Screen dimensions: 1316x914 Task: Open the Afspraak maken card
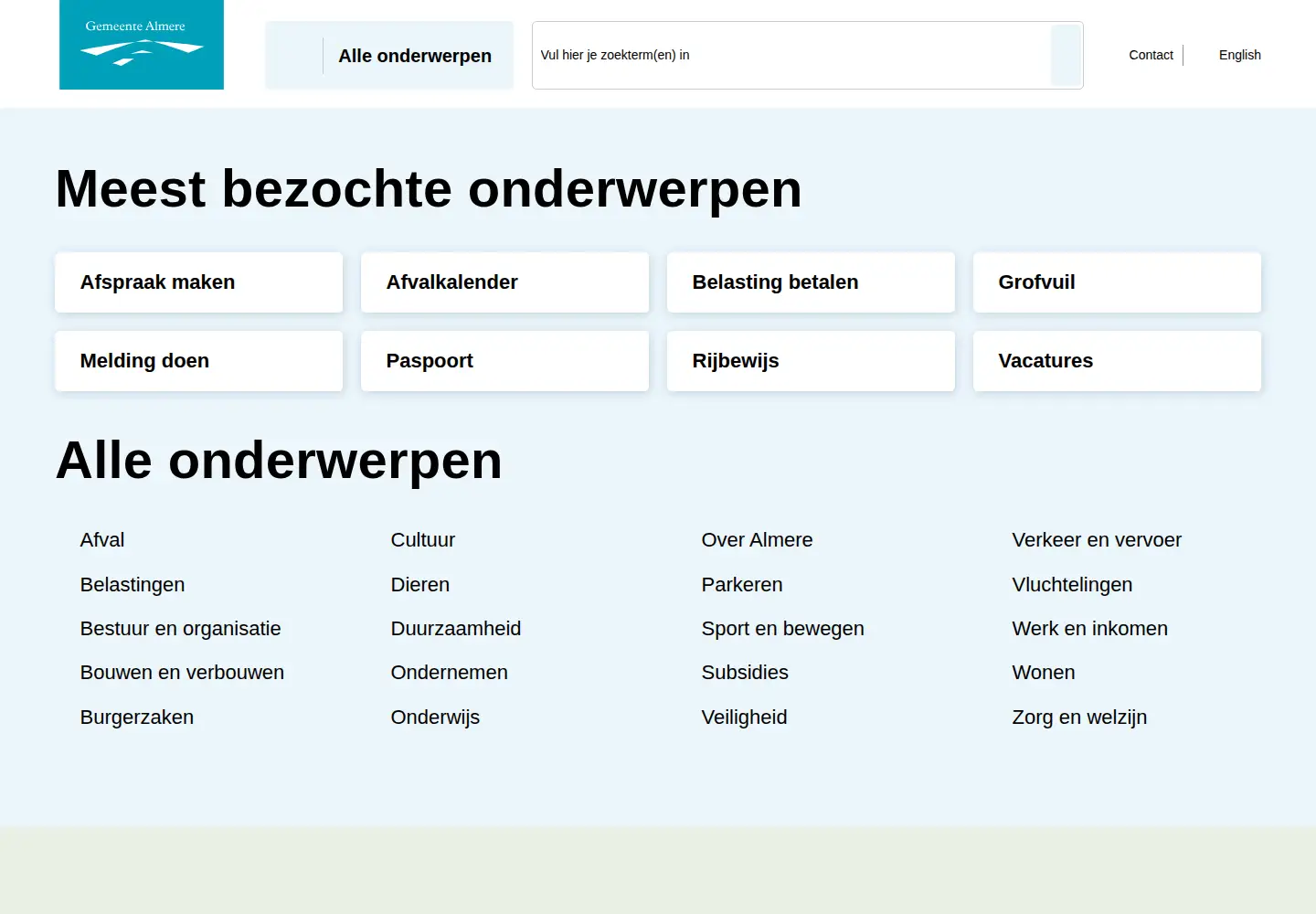coord(198,282)
